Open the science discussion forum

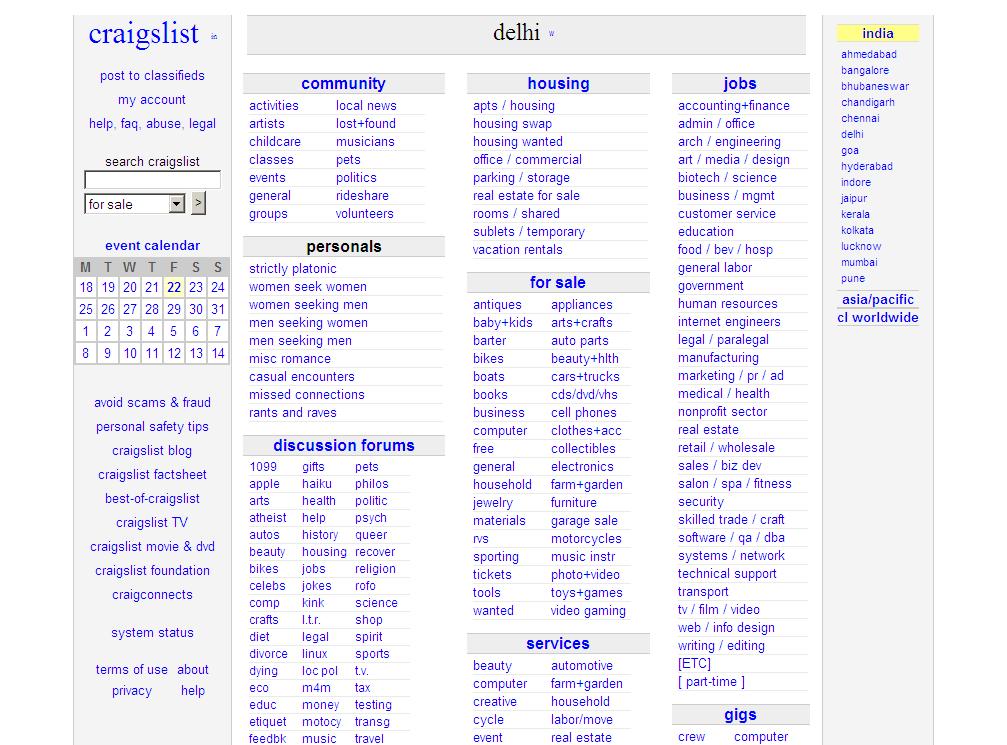(376, 602)
